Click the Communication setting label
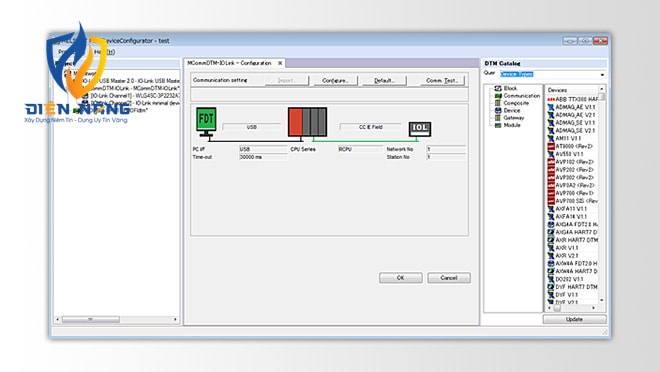The image size is (660, 372). (x=220, y=80)
